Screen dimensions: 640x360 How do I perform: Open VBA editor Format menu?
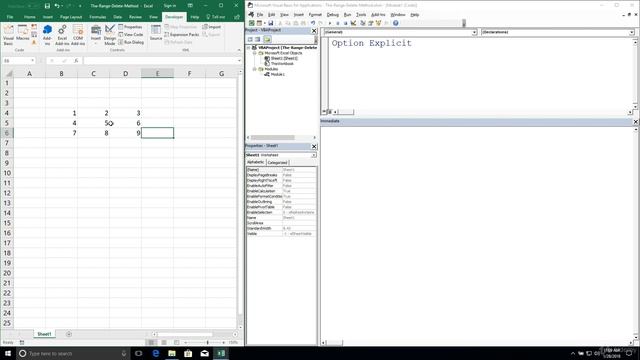(315, 15)
